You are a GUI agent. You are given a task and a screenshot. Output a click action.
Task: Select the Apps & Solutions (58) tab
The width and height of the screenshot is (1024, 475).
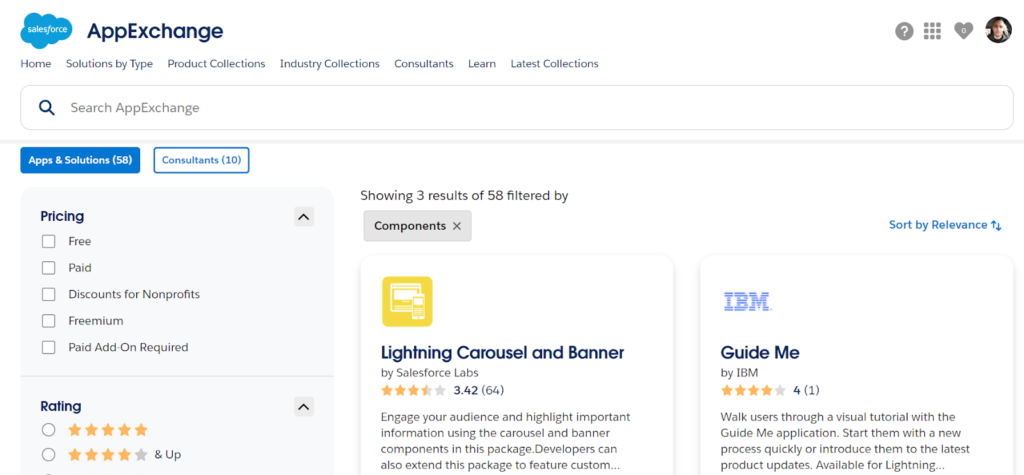click(x=80, y=160)
